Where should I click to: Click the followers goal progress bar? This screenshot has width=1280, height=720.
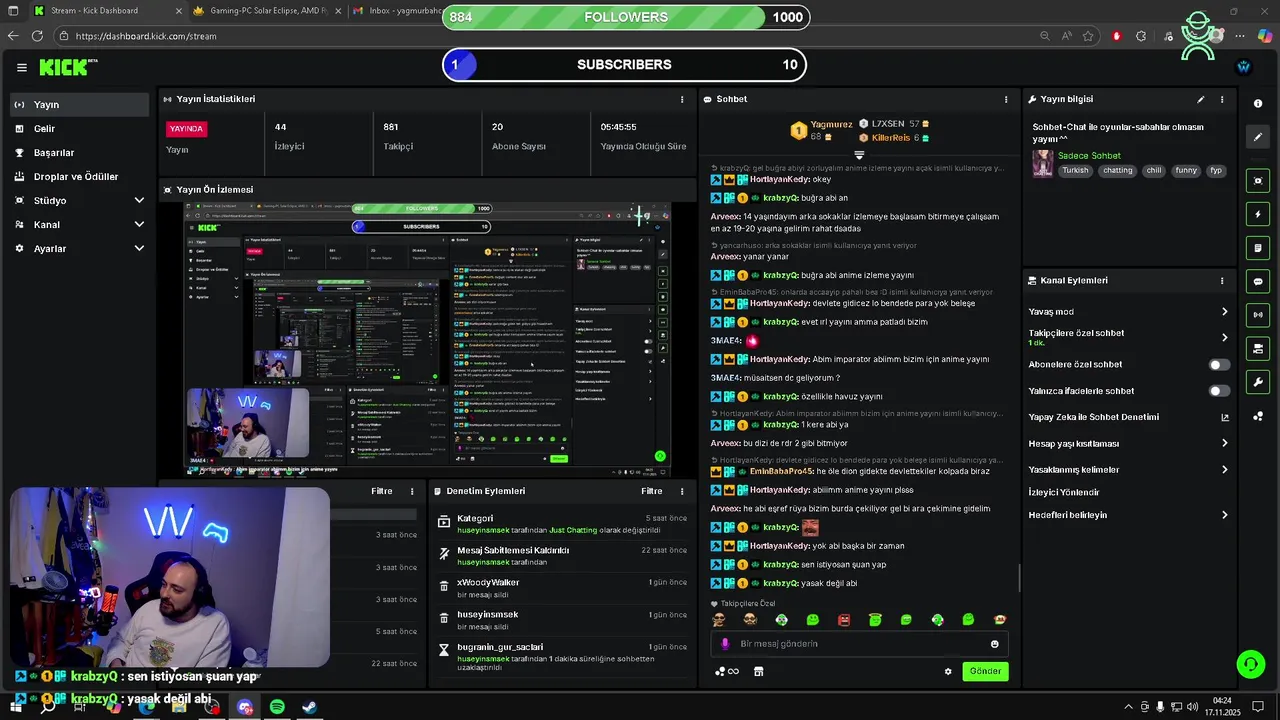pos(624,17)
